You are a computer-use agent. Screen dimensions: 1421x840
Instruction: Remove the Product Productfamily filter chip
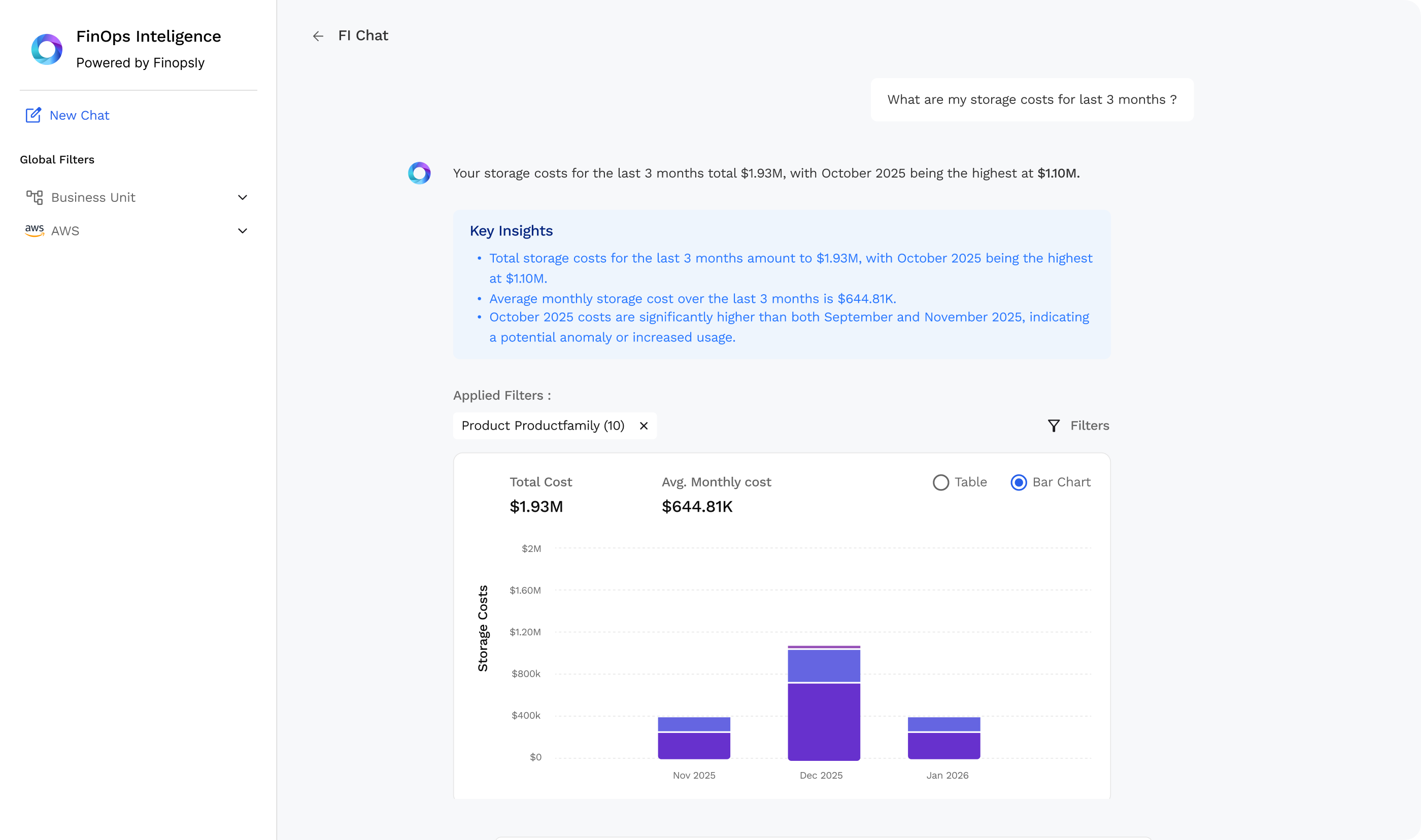click(644, 426)
